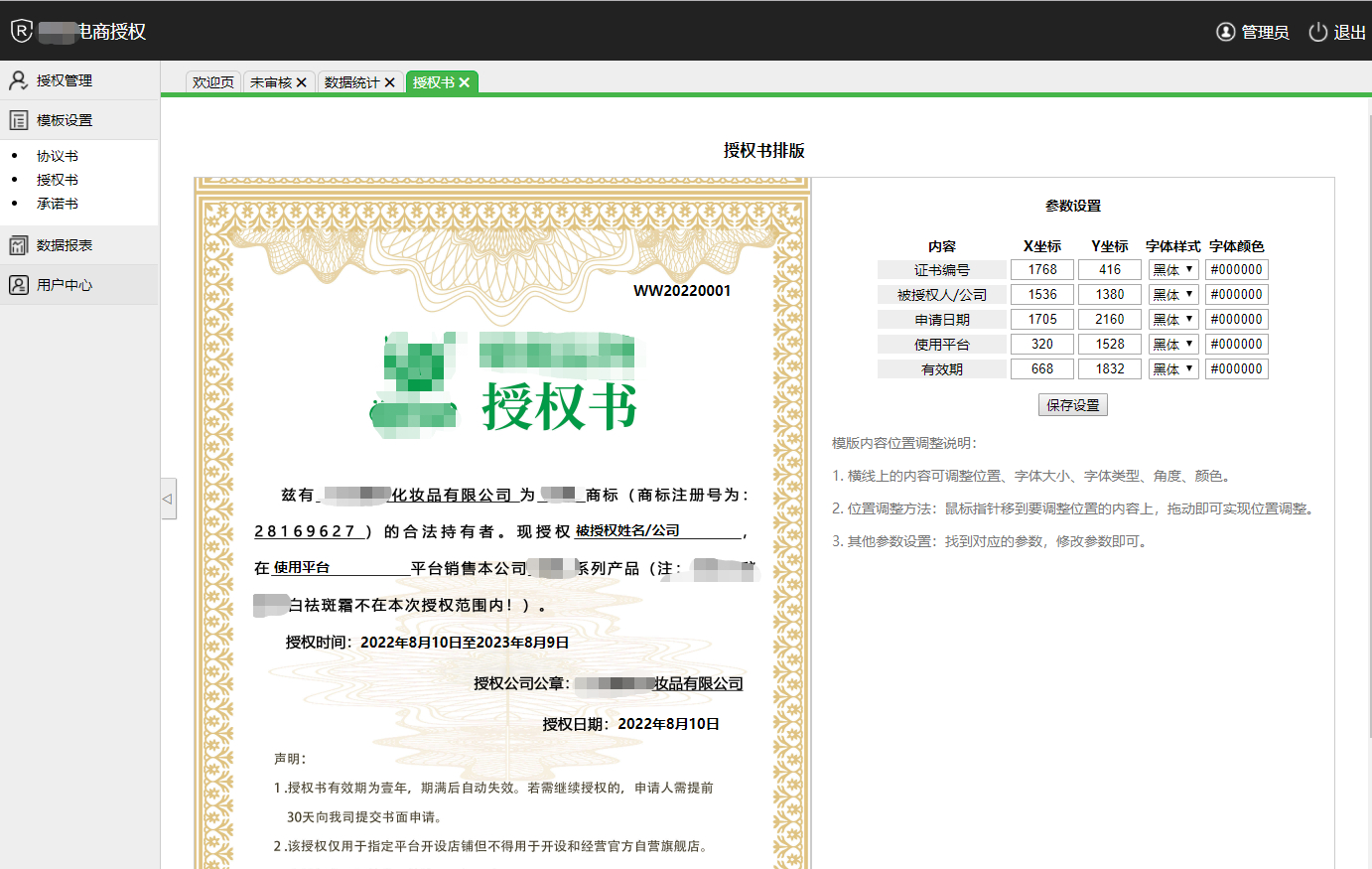Click Y coordinate field for 使用平台
Image resolution: width=1372 pixels, height=869 pixels.
tap(1110, 344)
